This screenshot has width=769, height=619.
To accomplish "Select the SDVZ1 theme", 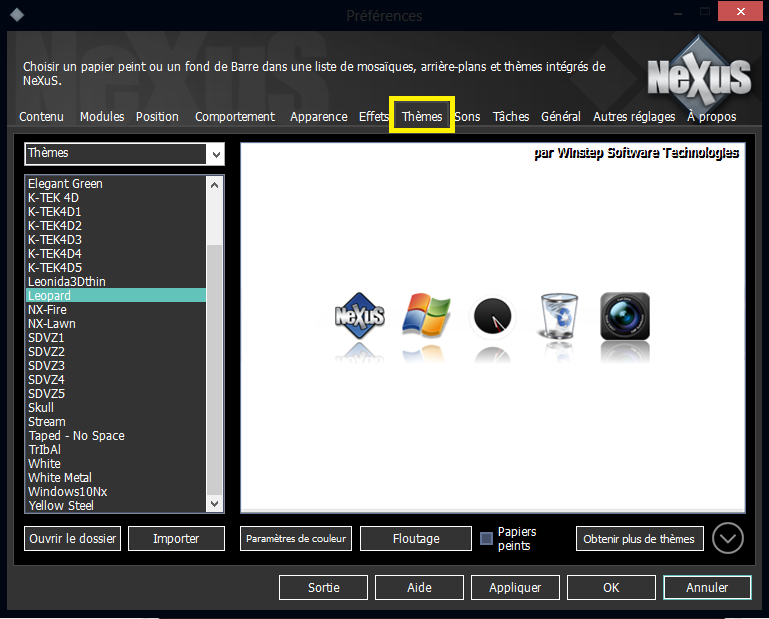I will point(116,337).
